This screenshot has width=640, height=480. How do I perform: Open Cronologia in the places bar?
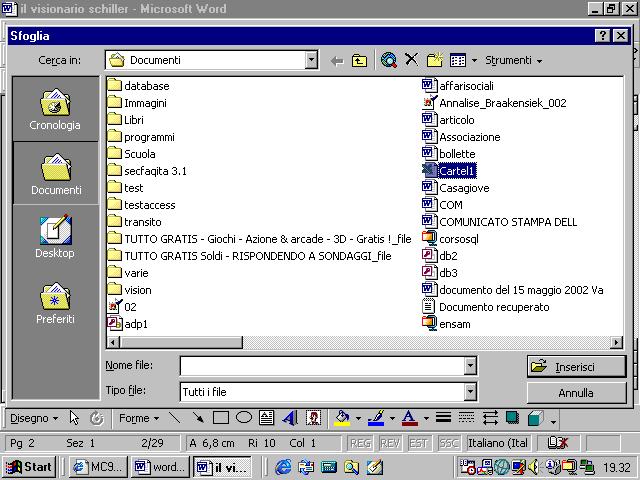55,109
